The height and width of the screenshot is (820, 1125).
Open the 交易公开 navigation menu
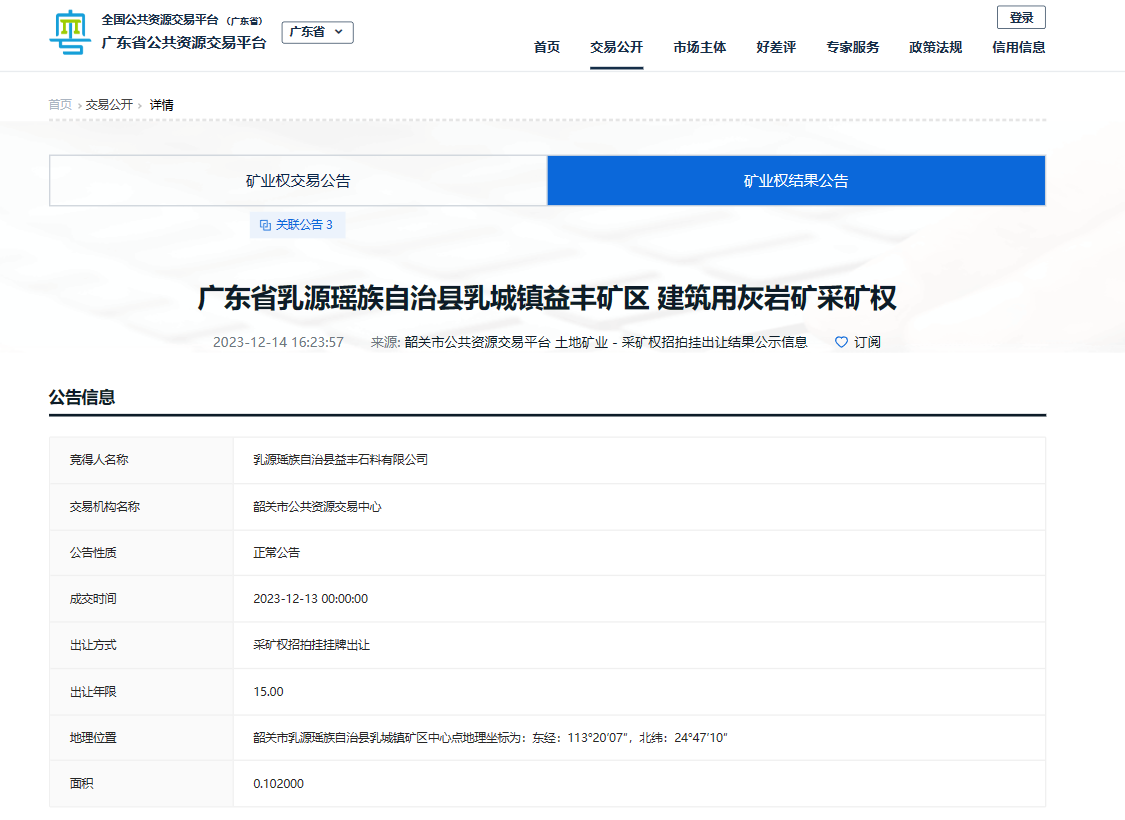616,47
